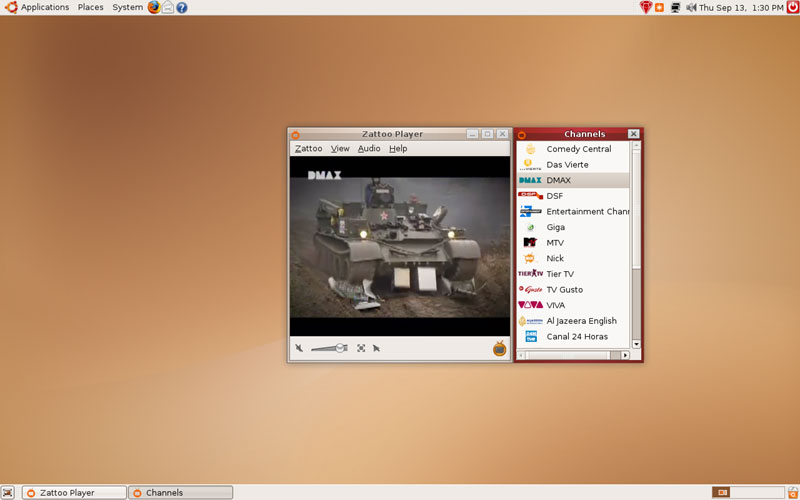
Task: Click the red ruby tray icon
Action: click(x=646, y=7)
